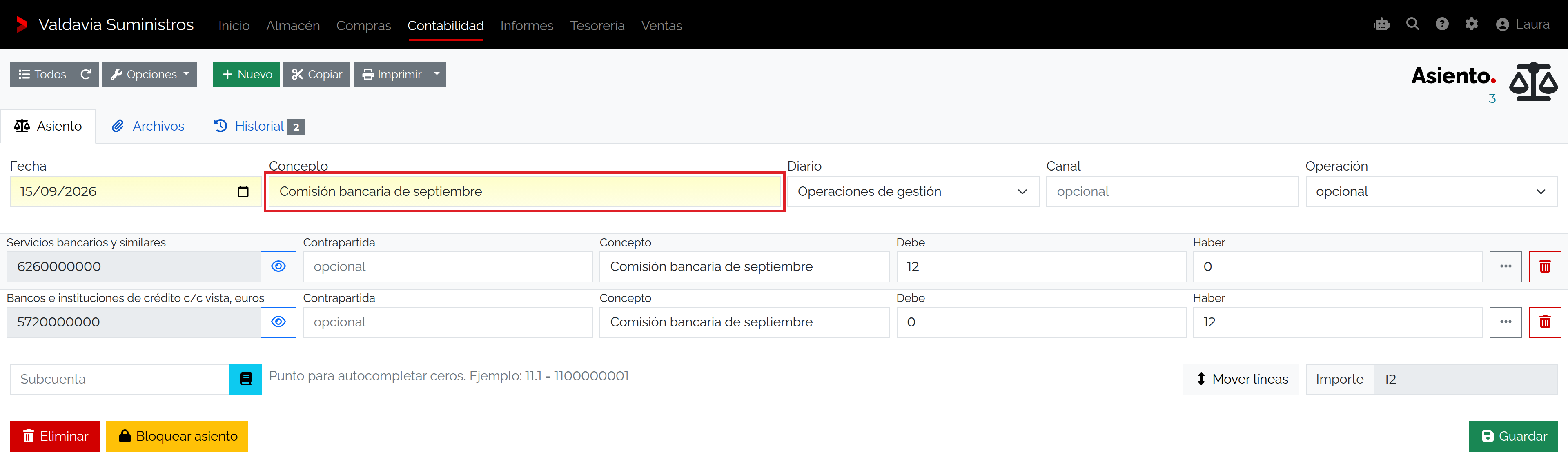Image resolution: width=1568 pixels, height=475 pixels.
Task: Open the Ventas menu
Action: 661,26
